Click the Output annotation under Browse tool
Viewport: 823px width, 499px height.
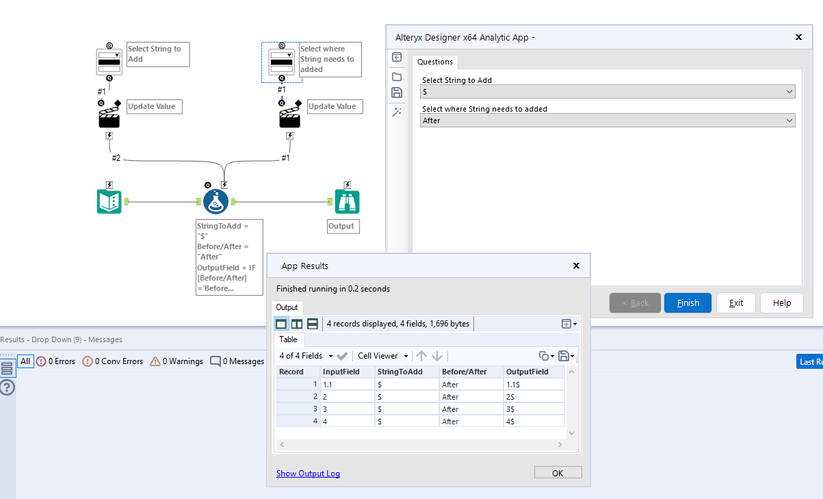[341, 226]
